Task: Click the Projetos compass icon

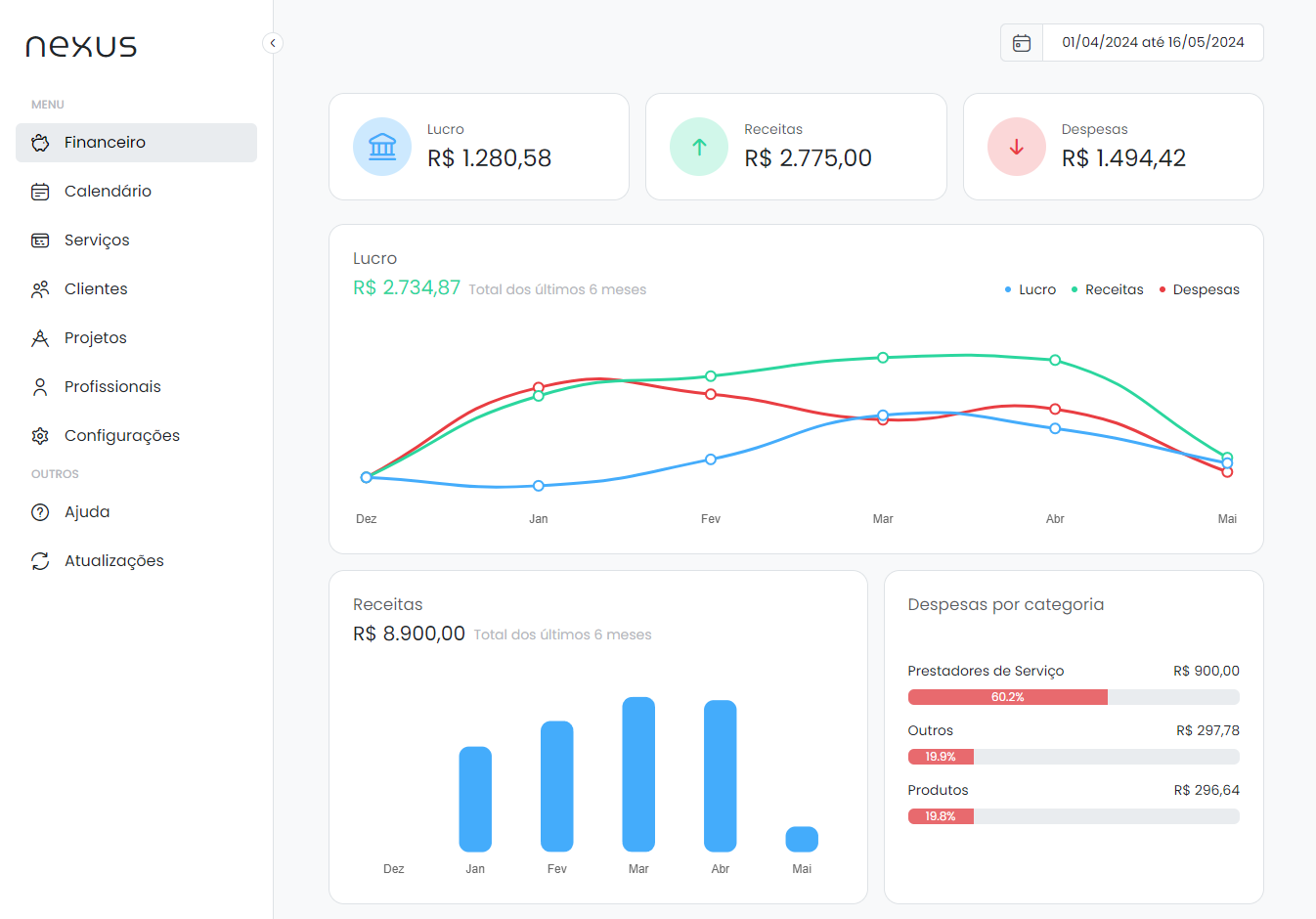Action: tap(40, 338)
